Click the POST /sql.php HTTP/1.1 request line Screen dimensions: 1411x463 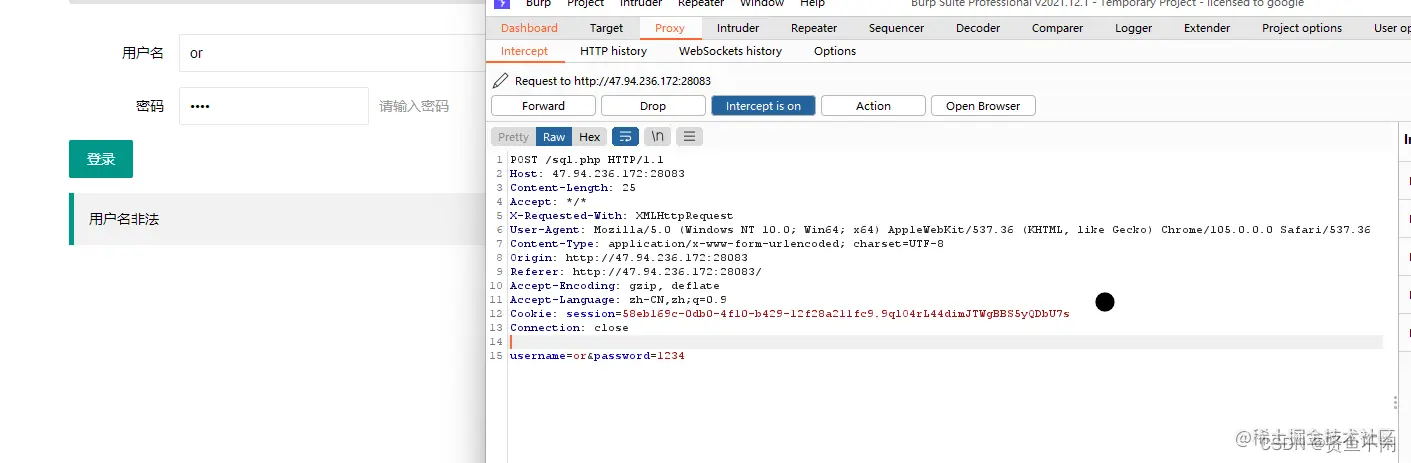coord(587,160)
